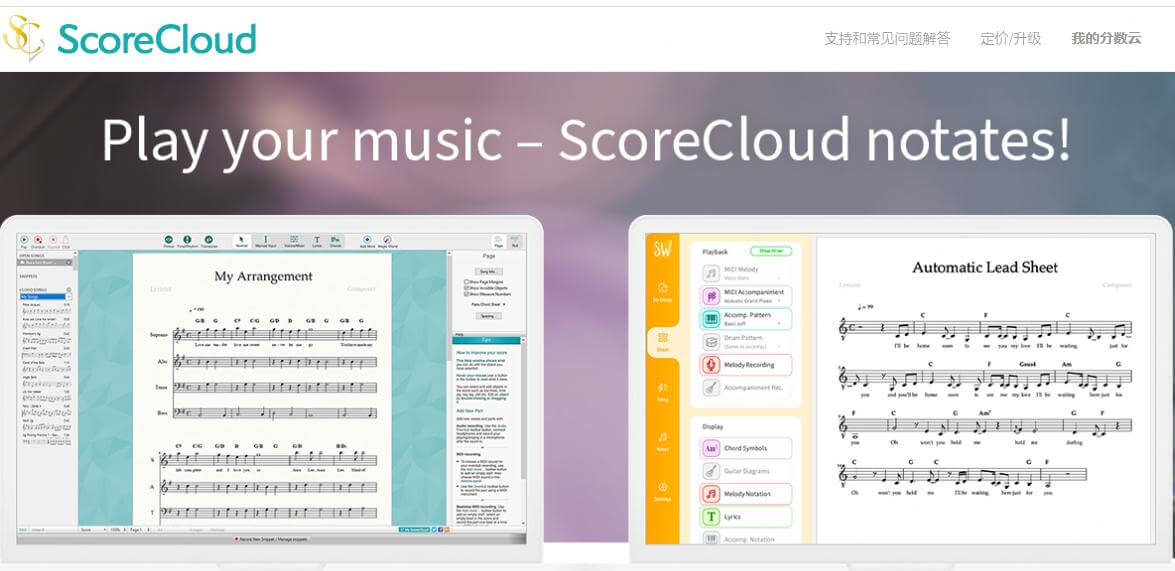Toggle Accomp. Notation display

coord(746,538)
